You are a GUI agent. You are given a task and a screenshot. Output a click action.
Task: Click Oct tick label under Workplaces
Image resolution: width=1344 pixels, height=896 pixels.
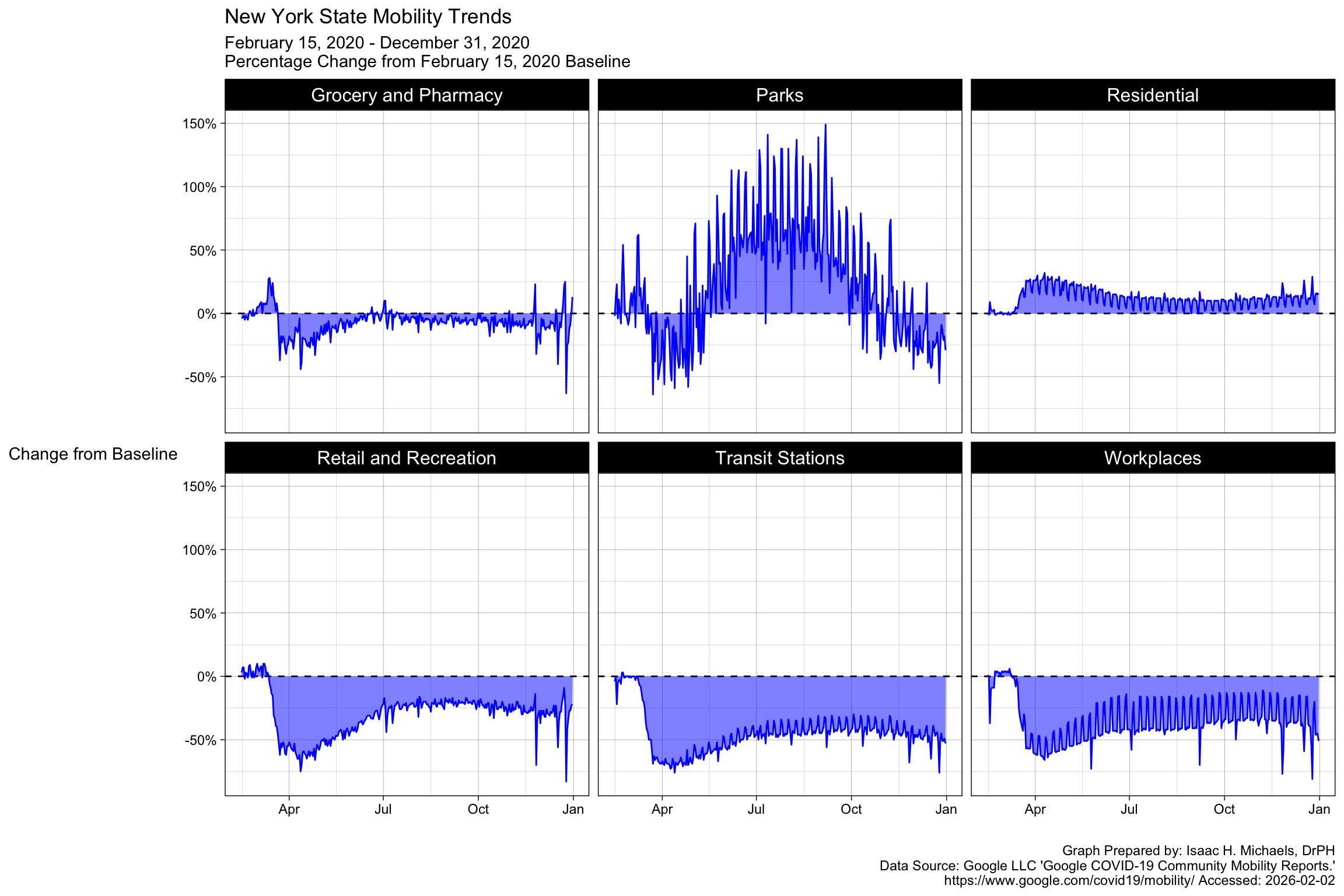coord(1224,809)
